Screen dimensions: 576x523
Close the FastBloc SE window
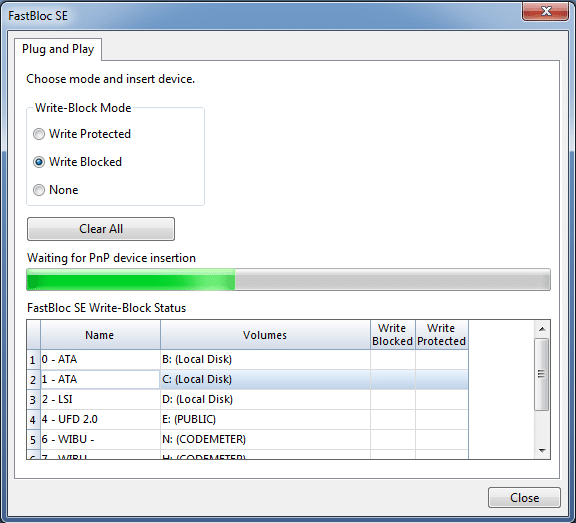(x=546, y=11)
